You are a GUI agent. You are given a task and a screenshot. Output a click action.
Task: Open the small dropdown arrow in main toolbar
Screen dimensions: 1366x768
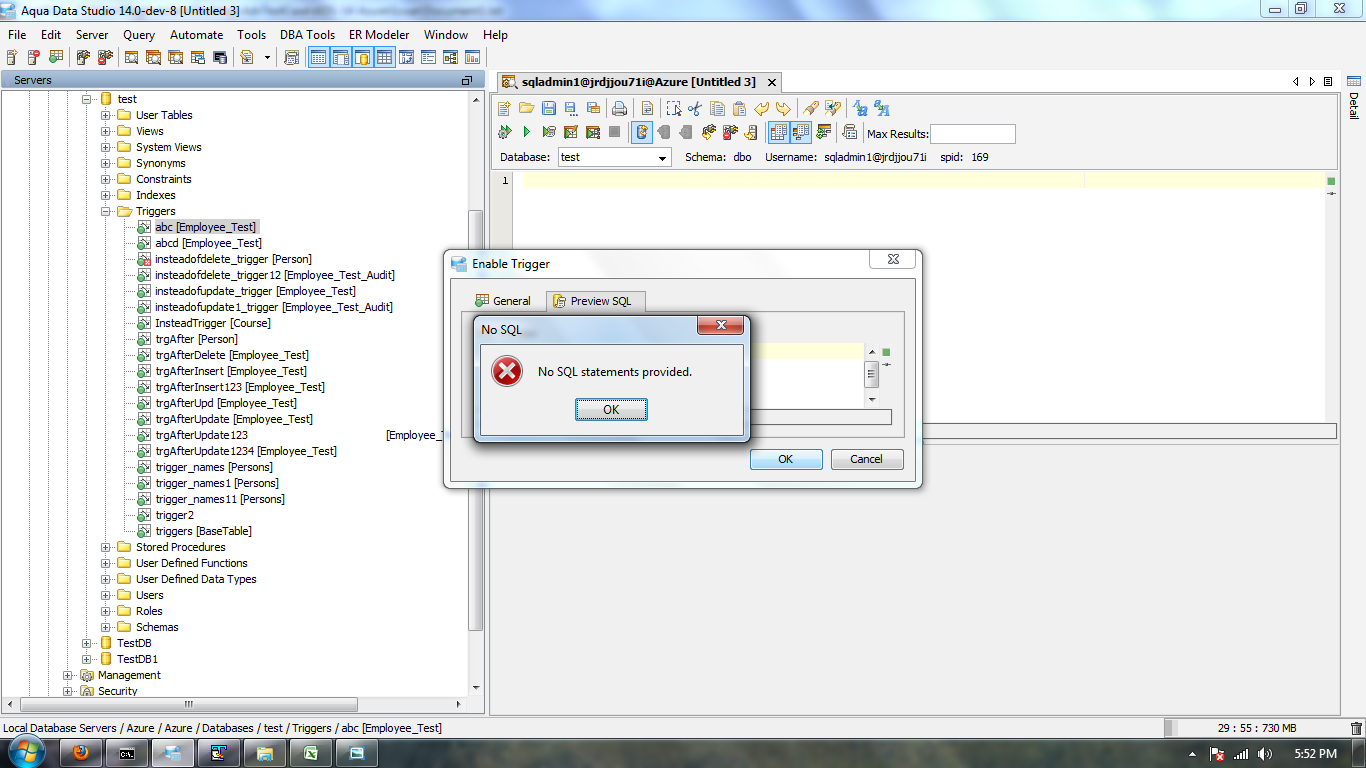click(x=267, y=57)
